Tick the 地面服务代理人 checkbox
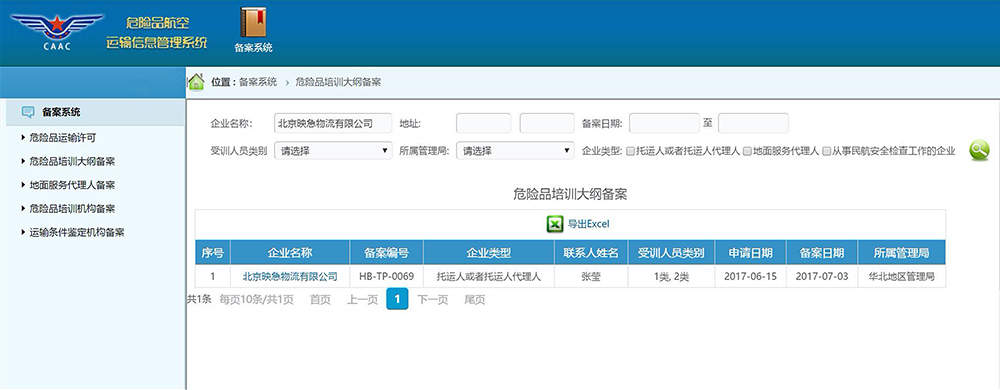The height and width of the screenshot is (390, 1000). [747, 152]
